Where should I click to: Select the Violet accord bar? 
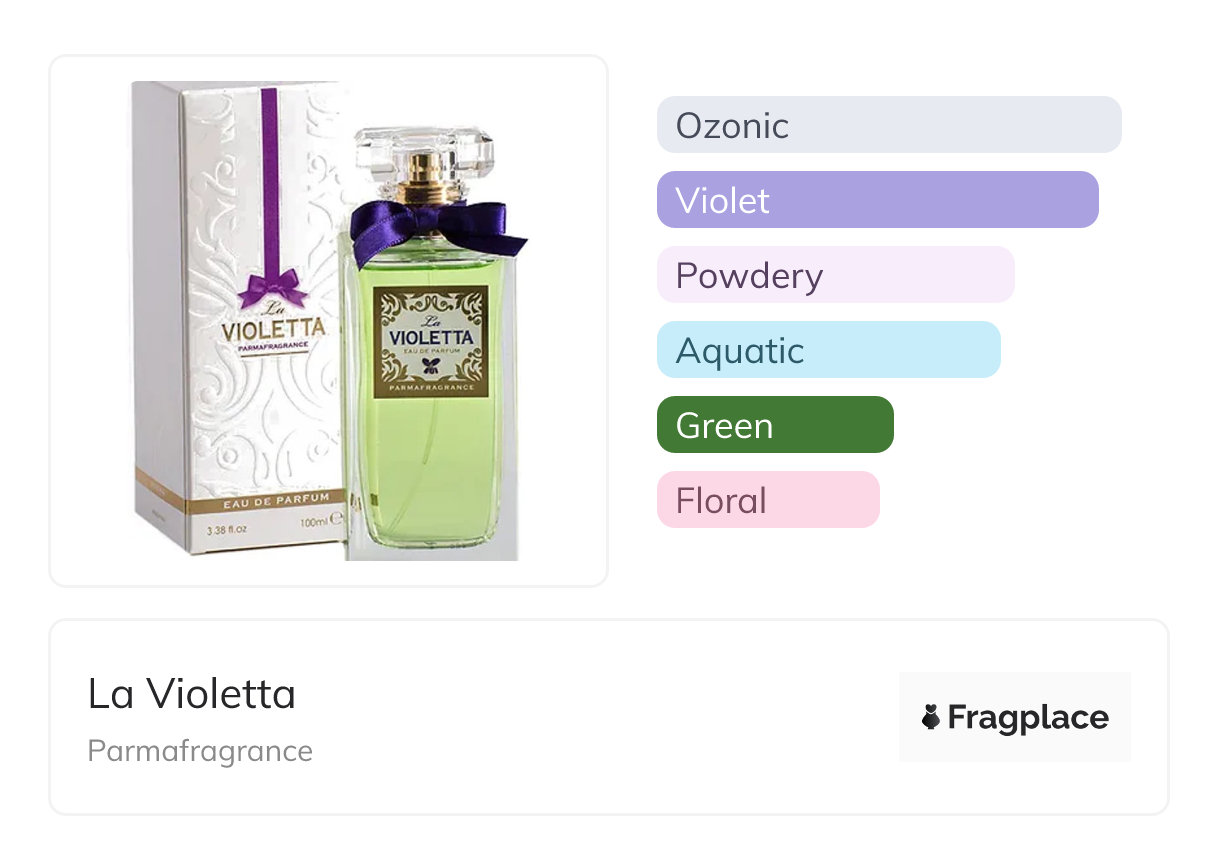tap(877, 200)
